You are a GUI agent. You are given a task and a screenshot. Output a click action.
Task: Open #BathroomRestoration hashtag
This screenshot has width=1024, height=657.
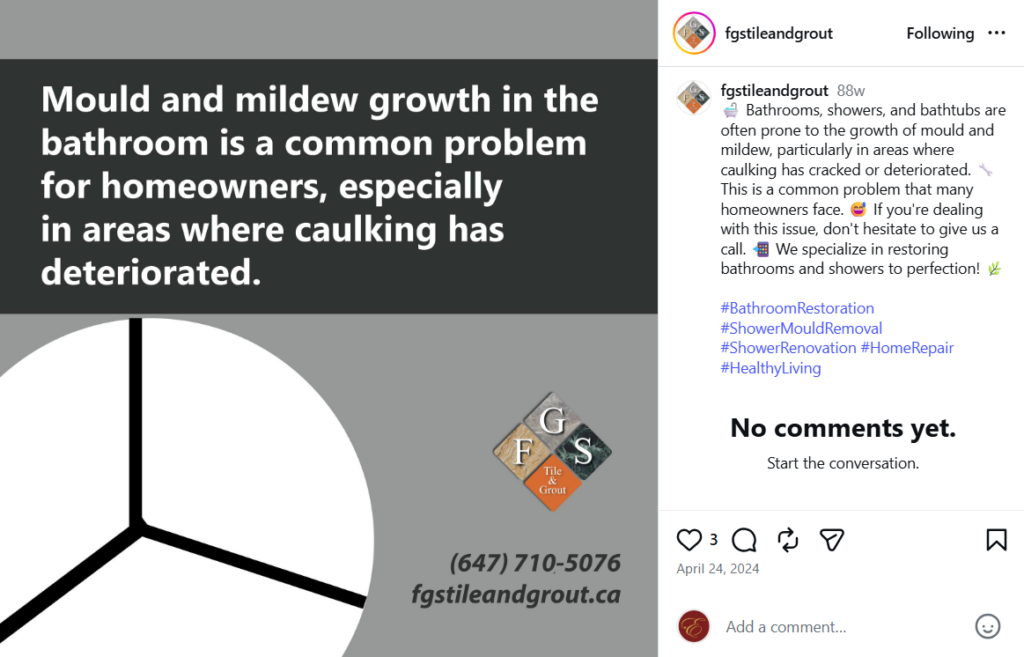[797, 308]
